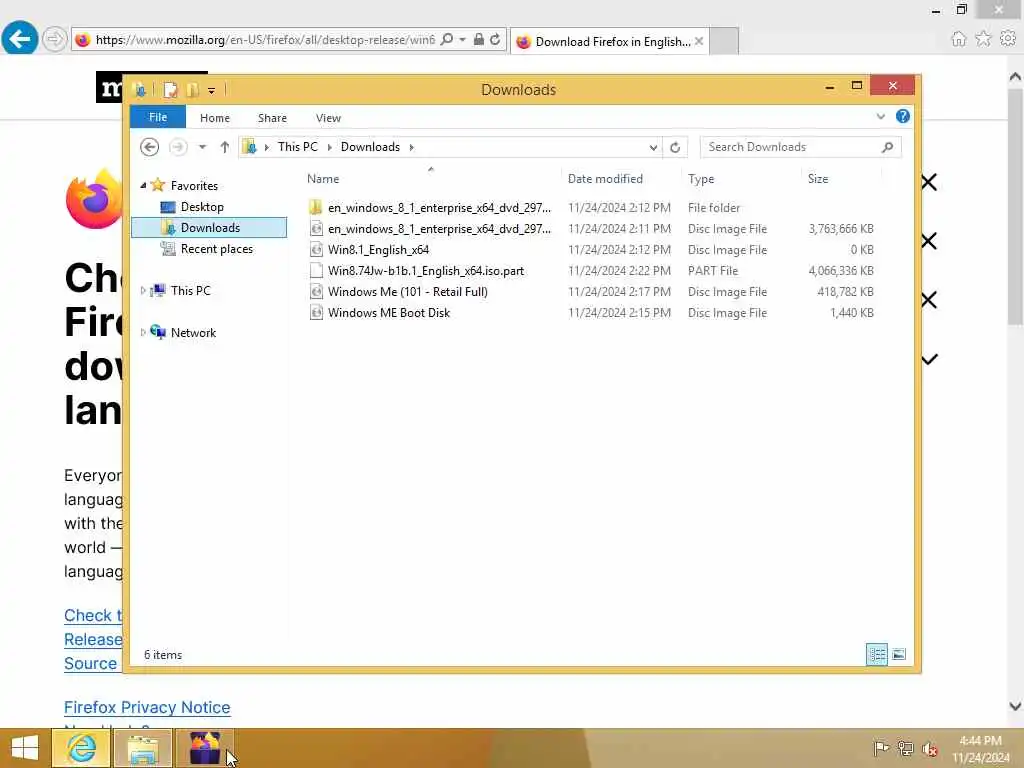Viewport: 1024px width, 768px height.
Task: Sort files by Date modified column
Action: pyautogui.click(x=605, y=179)
